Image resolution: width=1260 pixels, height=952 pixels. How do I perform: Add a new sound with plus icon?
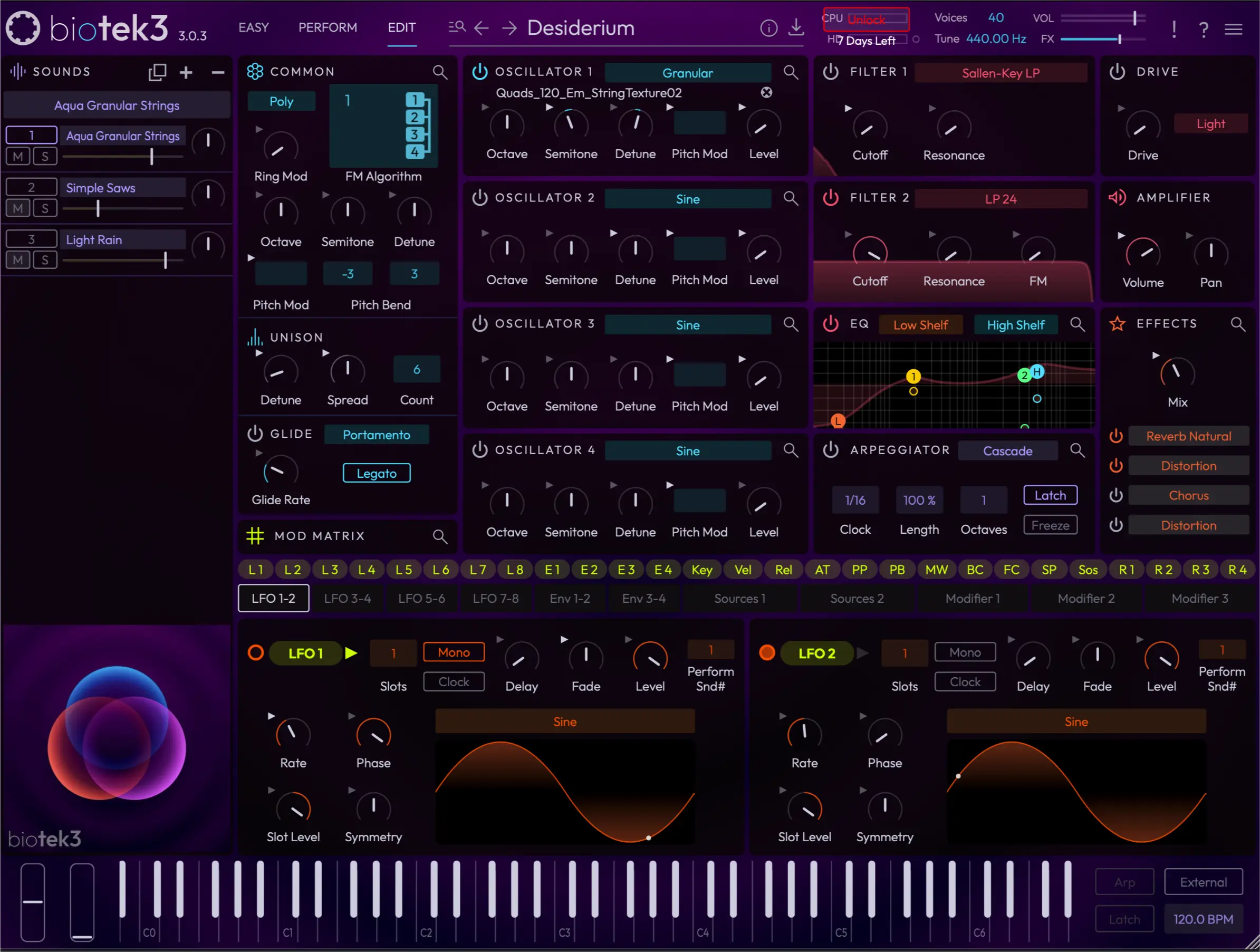click(x=186, y=72)
